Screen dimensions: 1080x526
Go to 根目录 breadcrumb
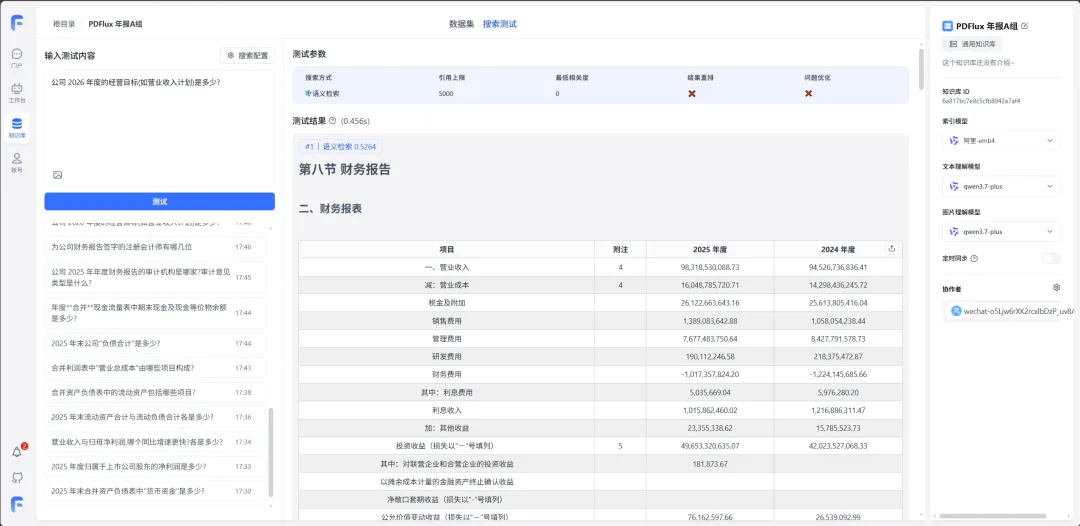click(64, 24)
